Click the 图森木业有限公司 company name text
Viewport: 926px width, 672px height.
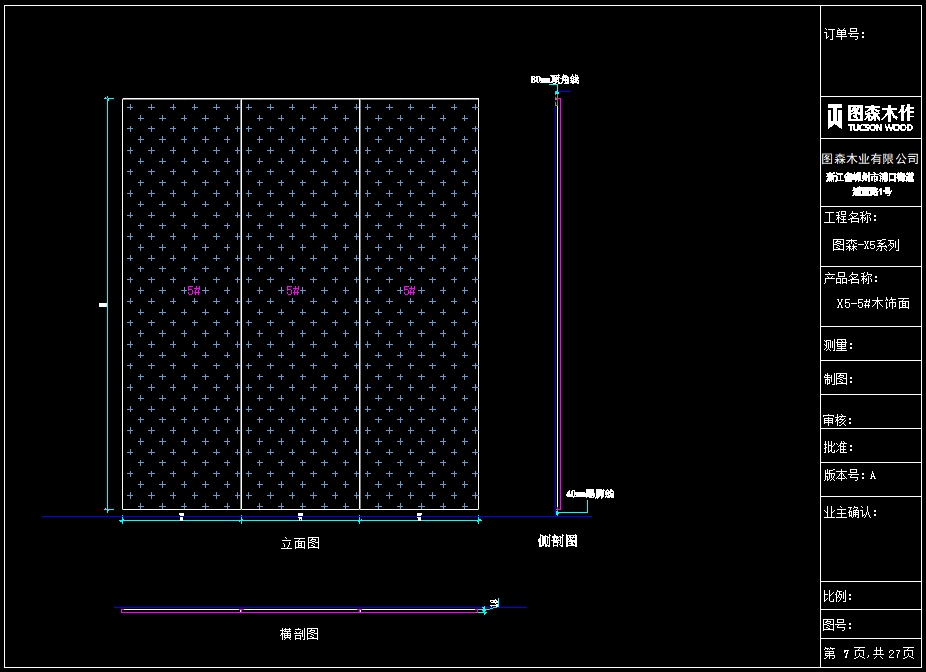coord(870,159)
